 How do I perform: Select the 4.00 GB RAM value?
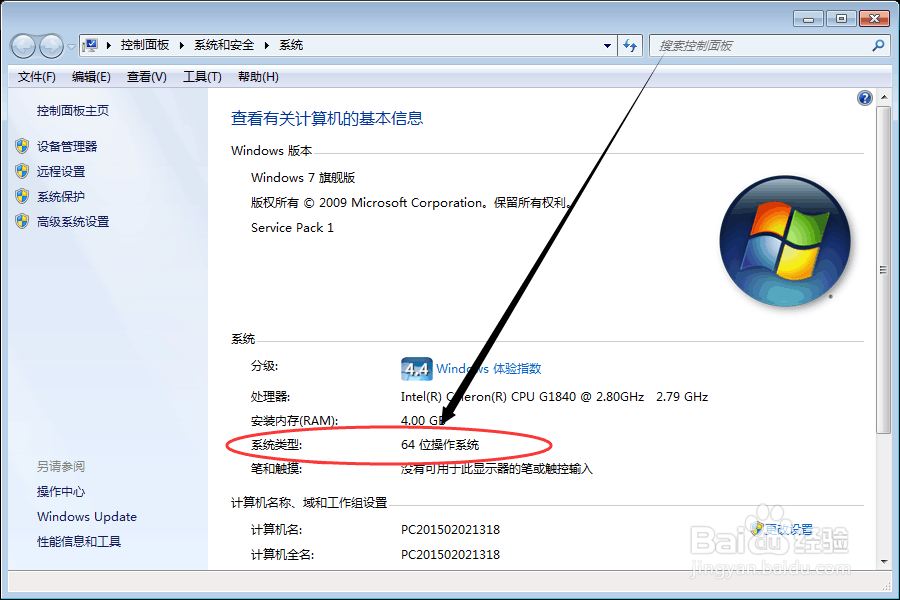pyautogui.click(x=423, y=421)
